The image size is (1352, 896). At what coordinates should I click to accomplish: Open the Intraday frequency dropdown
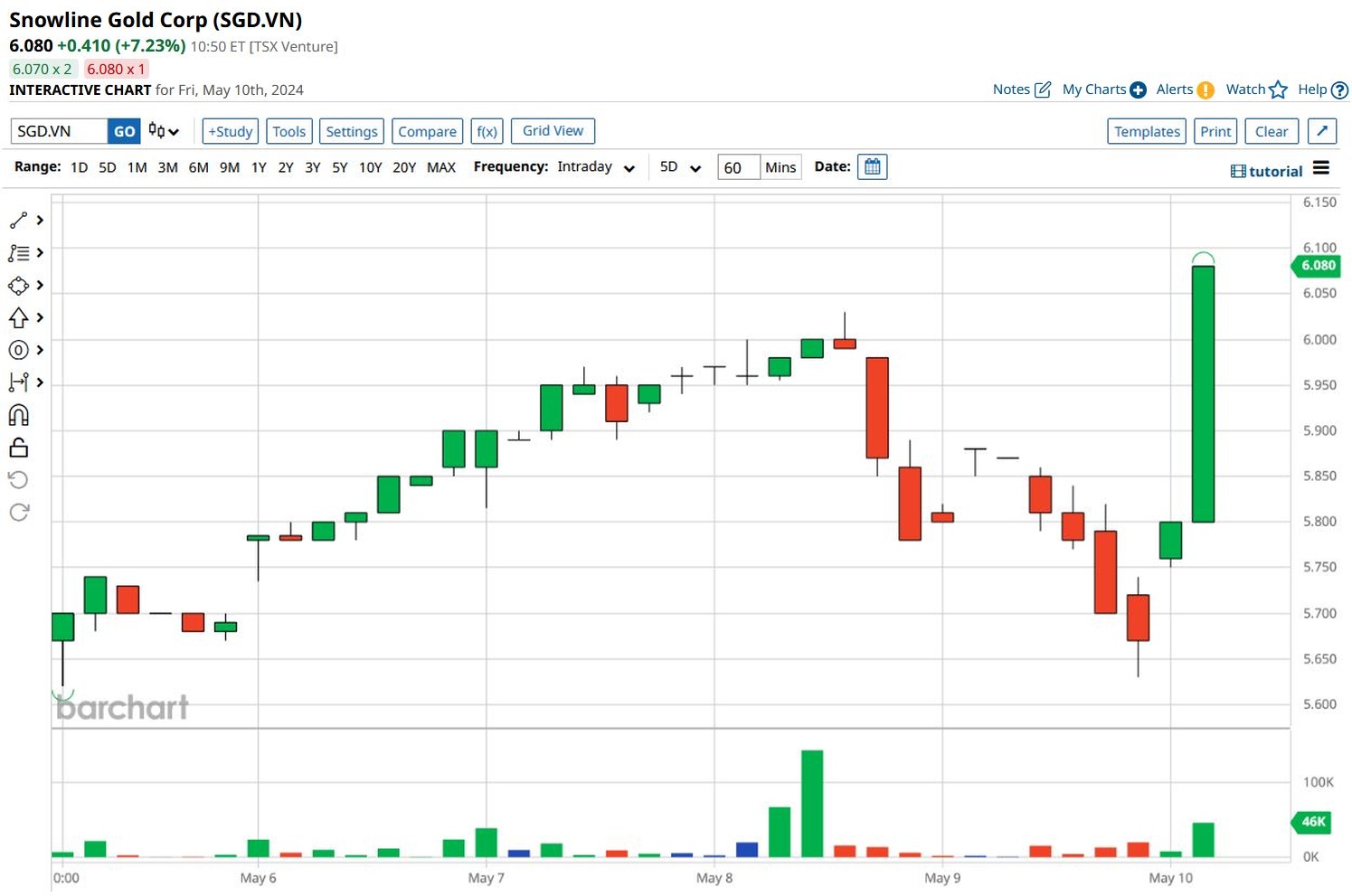coord(596,167)
